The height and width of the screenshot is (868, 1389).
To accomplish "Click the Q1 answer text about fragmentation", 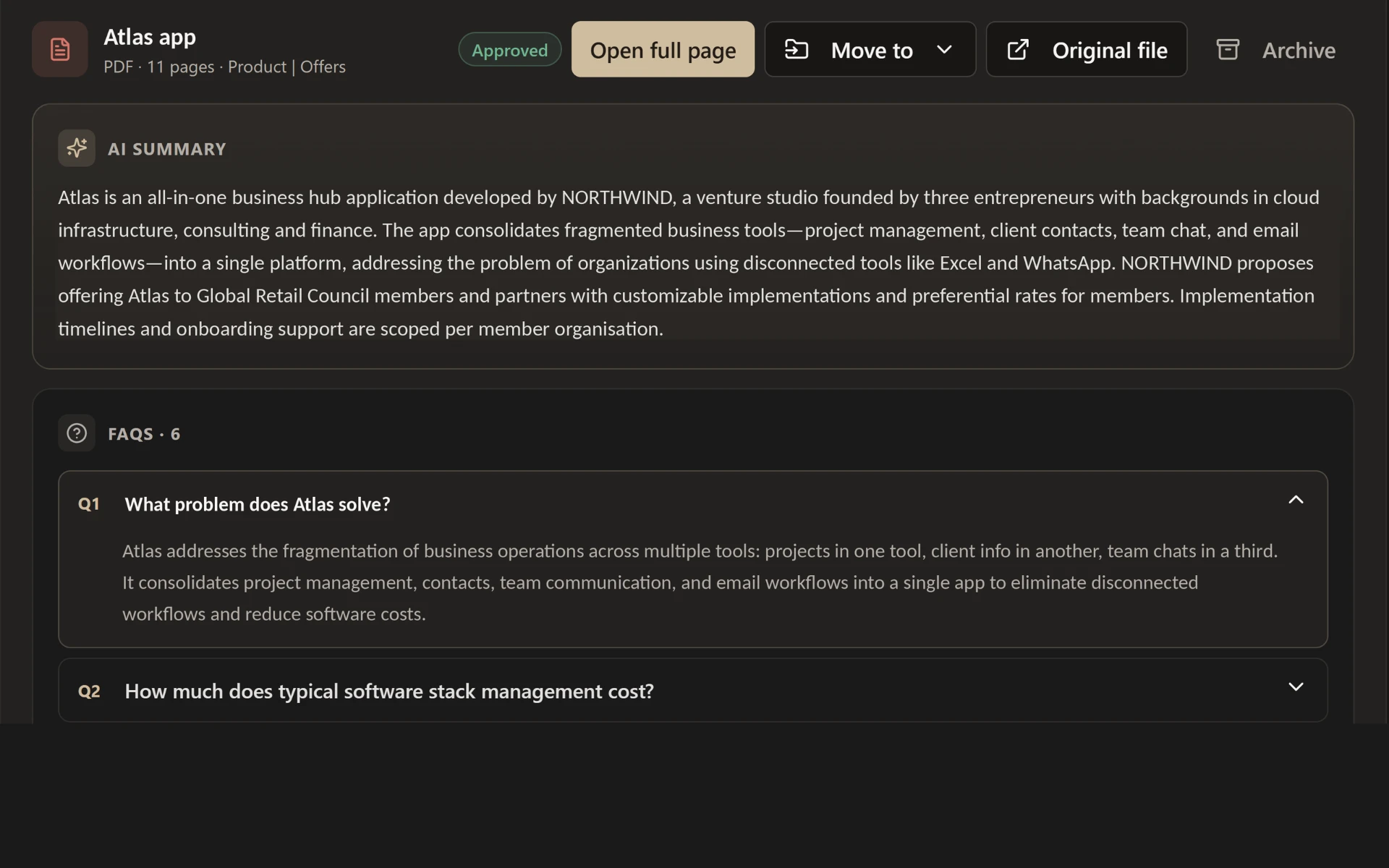I will pyautogui.click(x=700, y=582).
